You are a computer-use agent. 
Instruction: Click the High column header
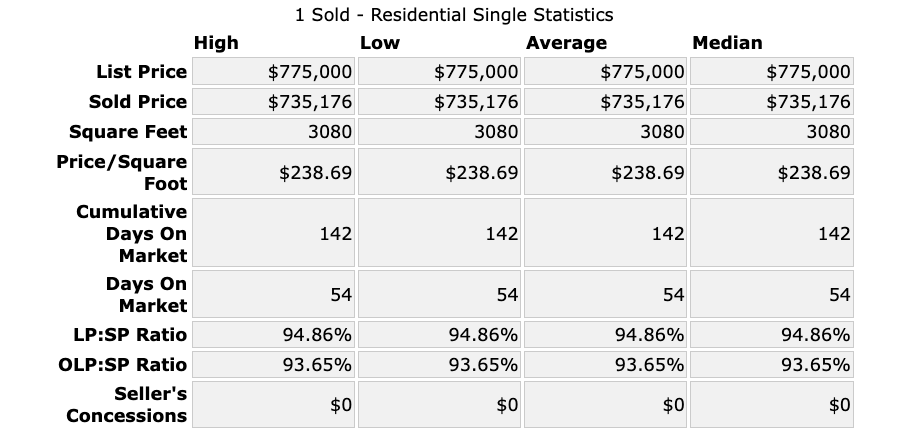tap(216, 43)
